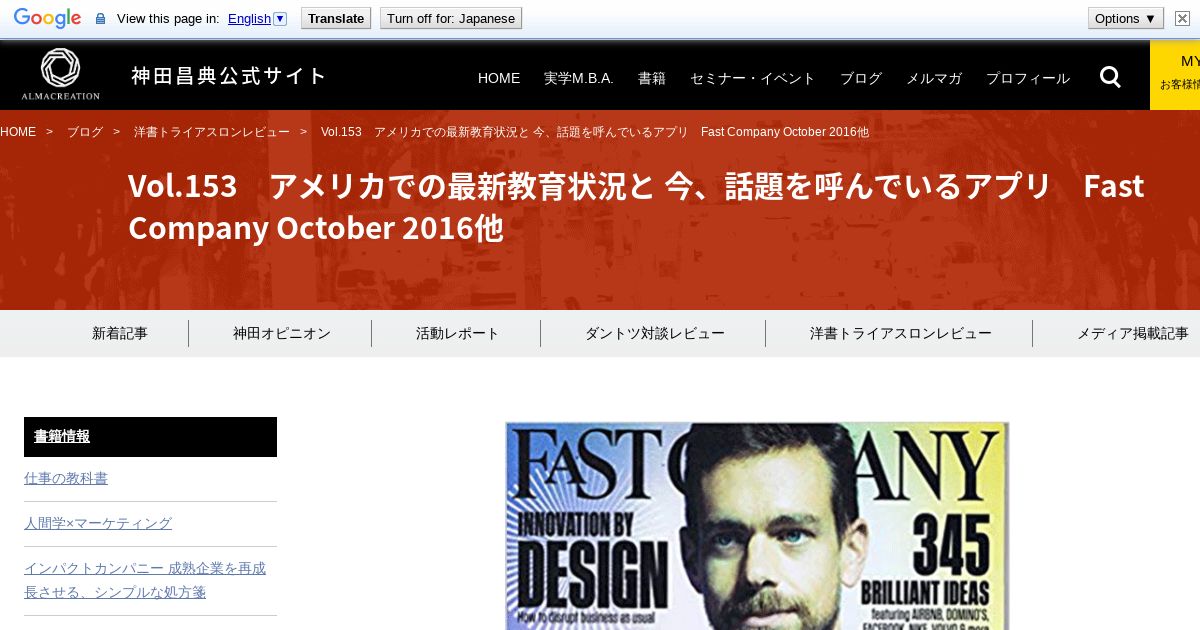Click the padlock secure icon
Viewport: 1200px width, 630px height.
click(x=100, y=18)
